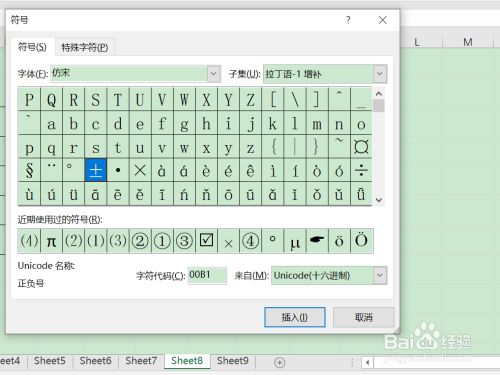Open the Sheet7 worksheet tab
Viewport: 500px width, 375px height.
point(141,361)
